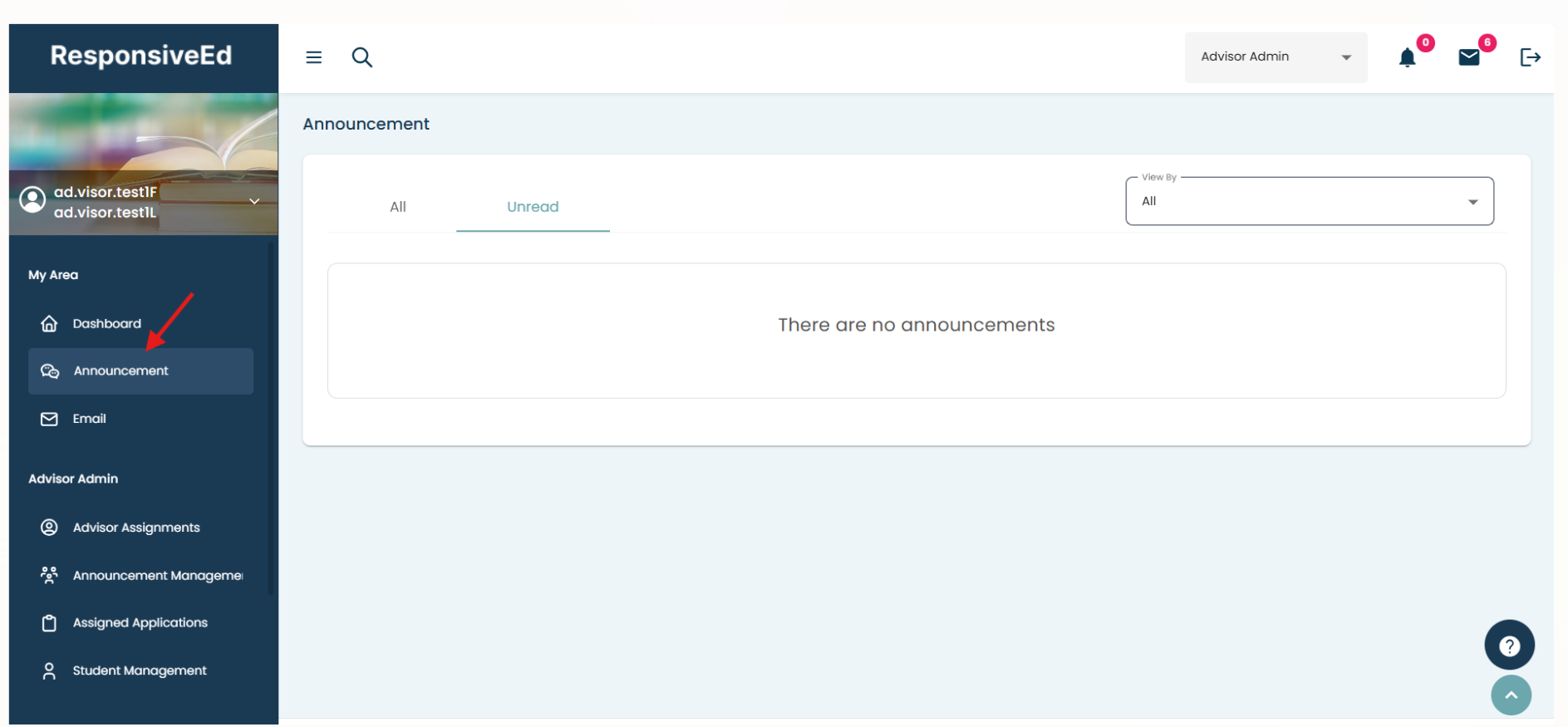Expand the user profile chevron
This screenshot has height=727, width=1568.
tap(254, 201)
